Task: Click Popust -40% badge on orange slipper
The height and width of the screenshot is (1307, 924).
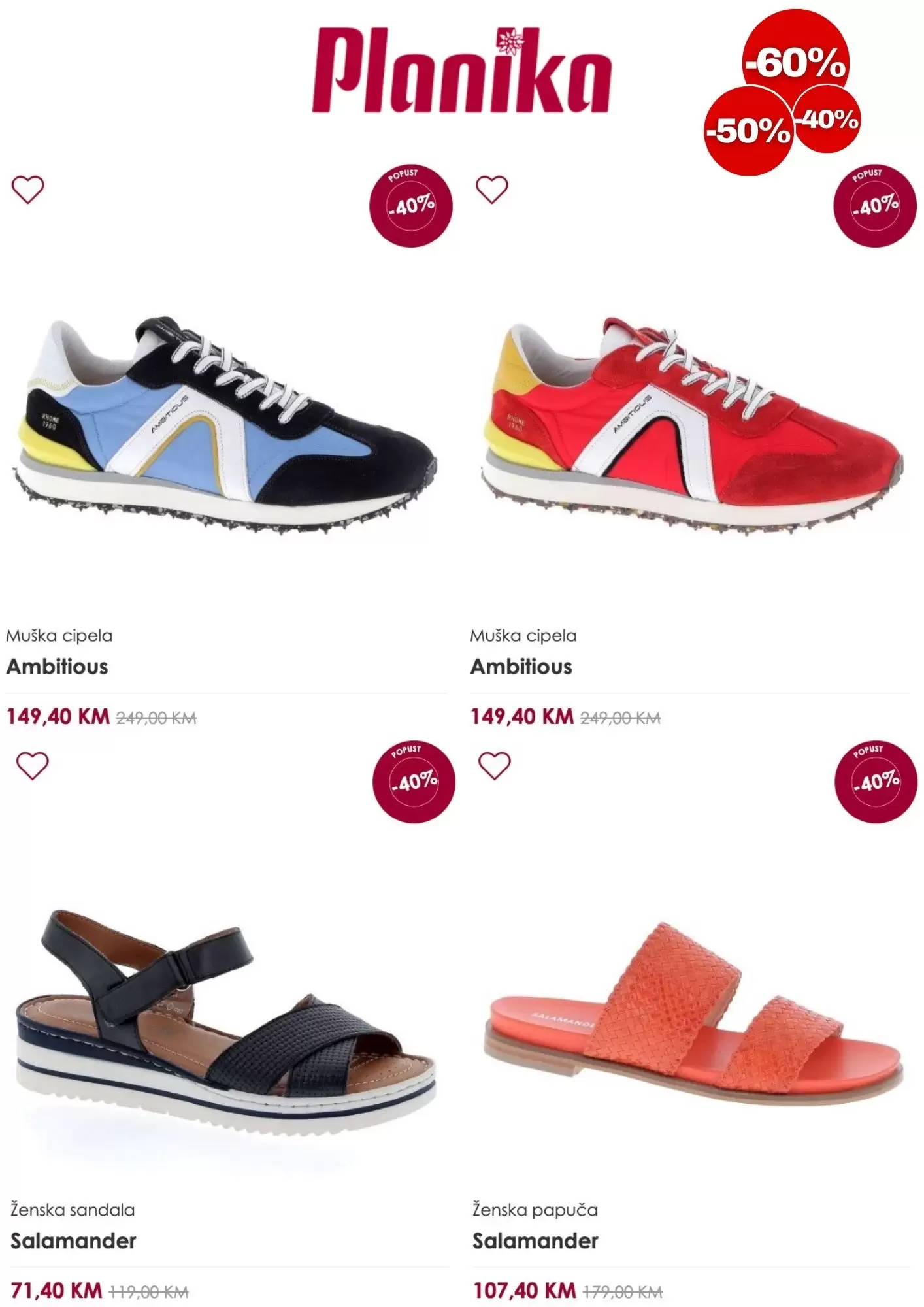Action: 876,782
